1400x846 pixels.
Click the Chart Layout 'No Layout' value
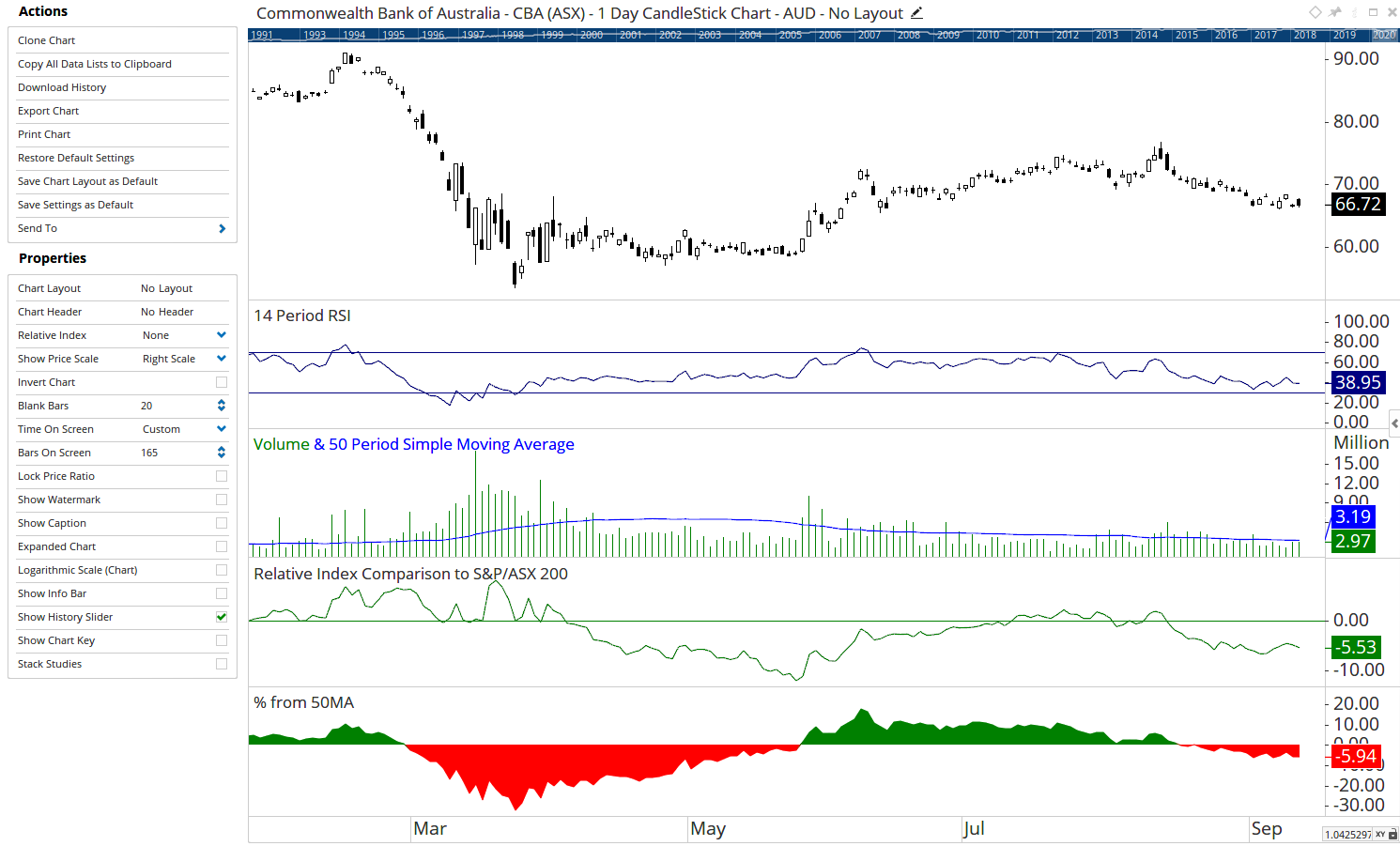tap(166, 288)
